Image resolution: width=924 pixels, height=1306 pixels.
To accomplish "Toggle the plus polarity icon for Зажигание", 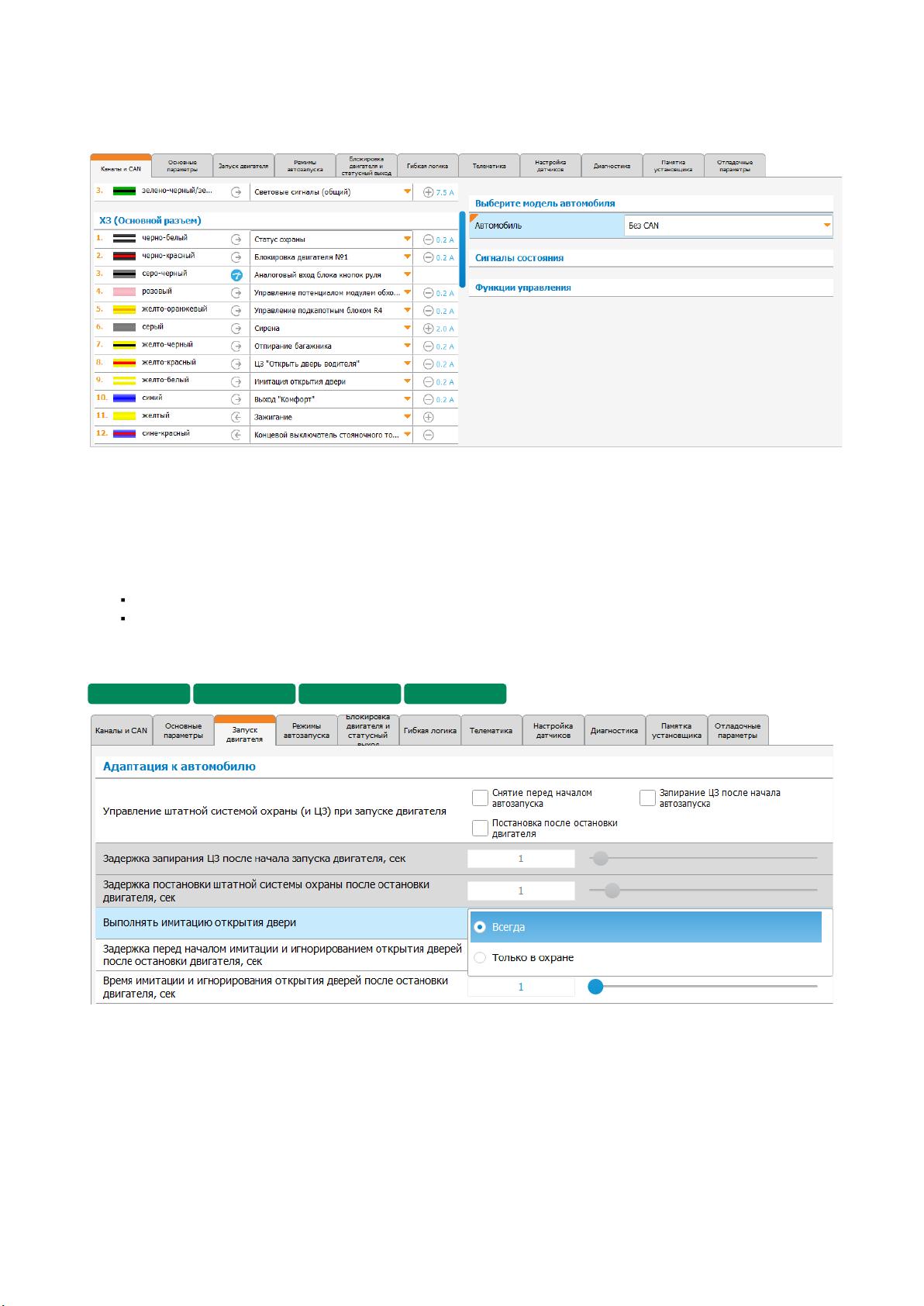I will coord(428,417).
